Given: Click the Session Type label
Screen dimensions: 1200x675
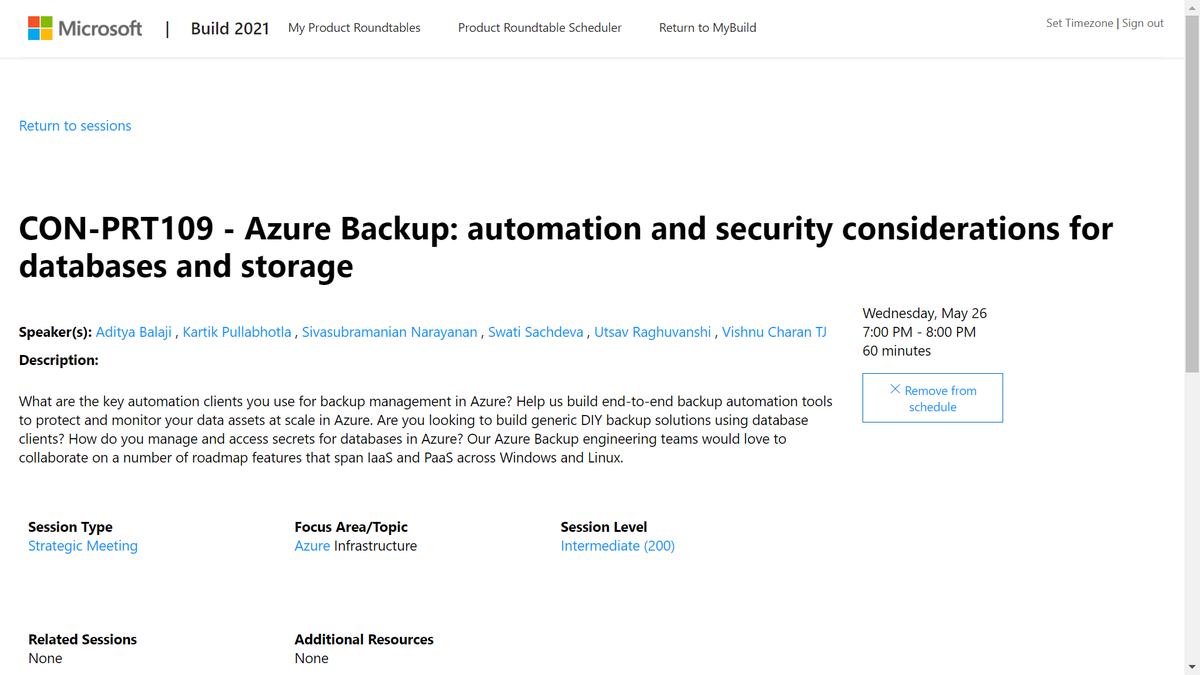Looking at the screenshot, I should [x=70, y=527].
